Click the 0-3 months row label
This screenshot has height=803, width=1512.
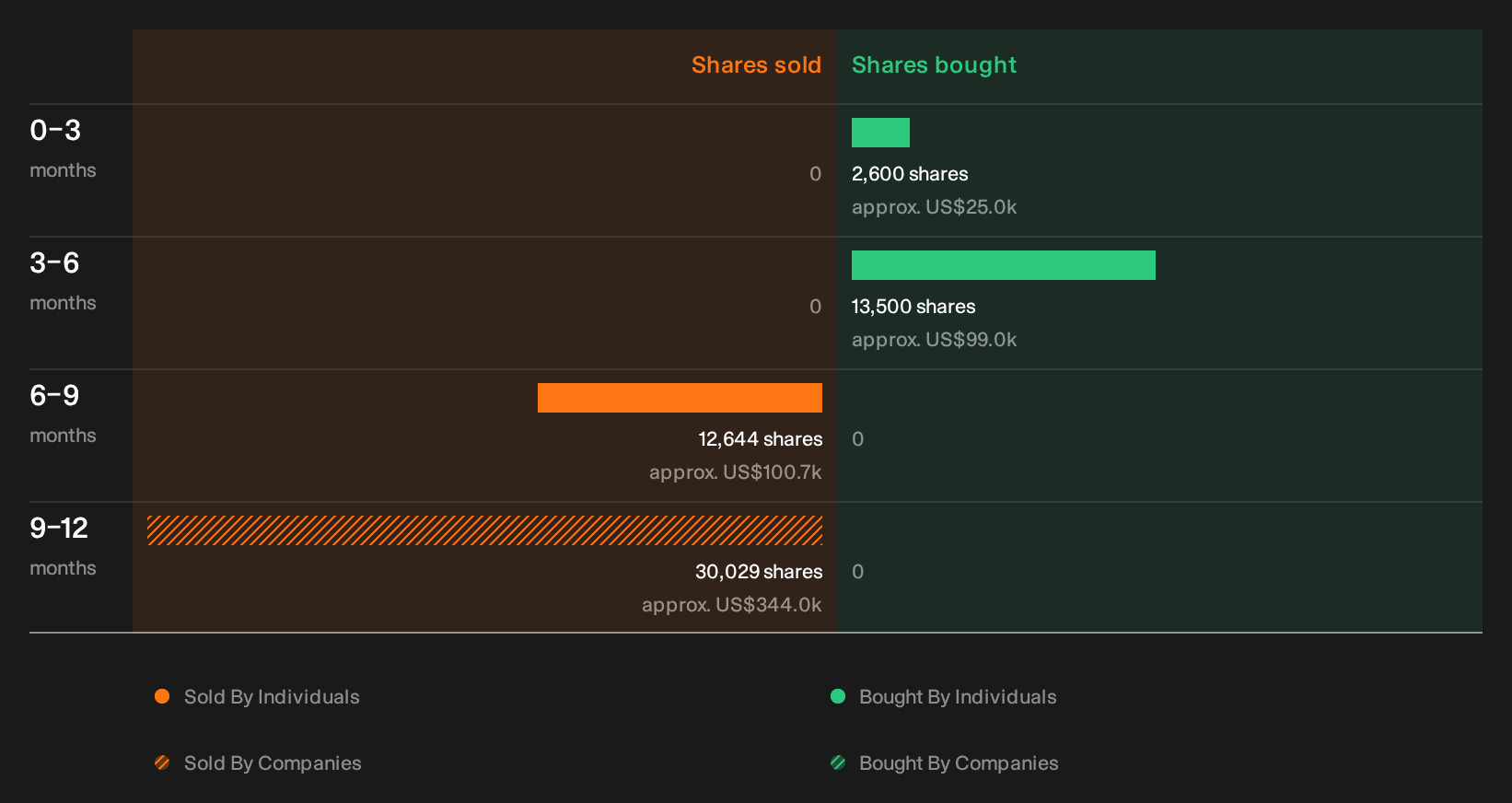pyautogui.click(x=63, y=148)
